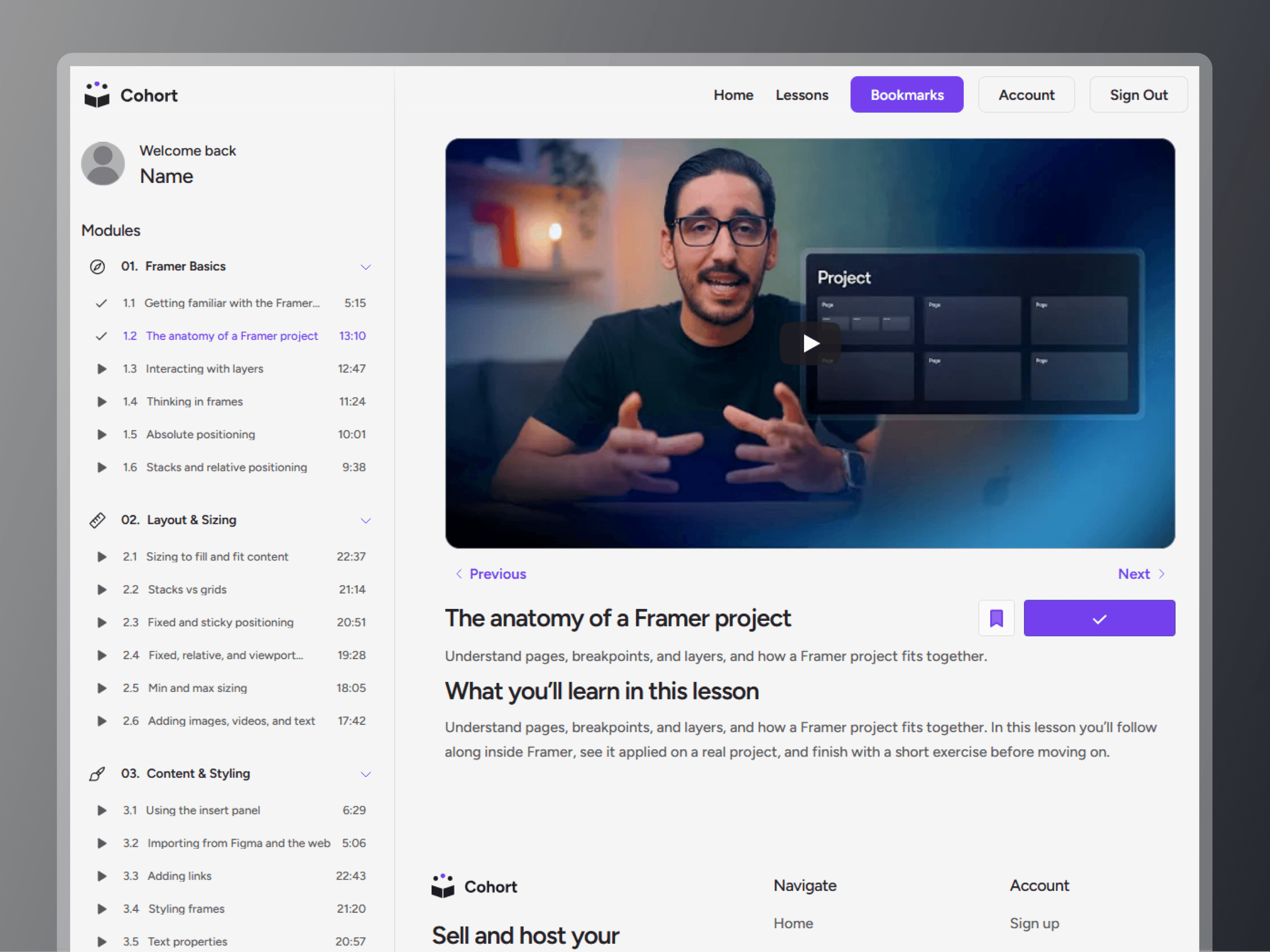The width and height of the screenshot is (1270, 952).
Task: Open lesson Getting familiar with the Framer
Action: tap(232, 303)
